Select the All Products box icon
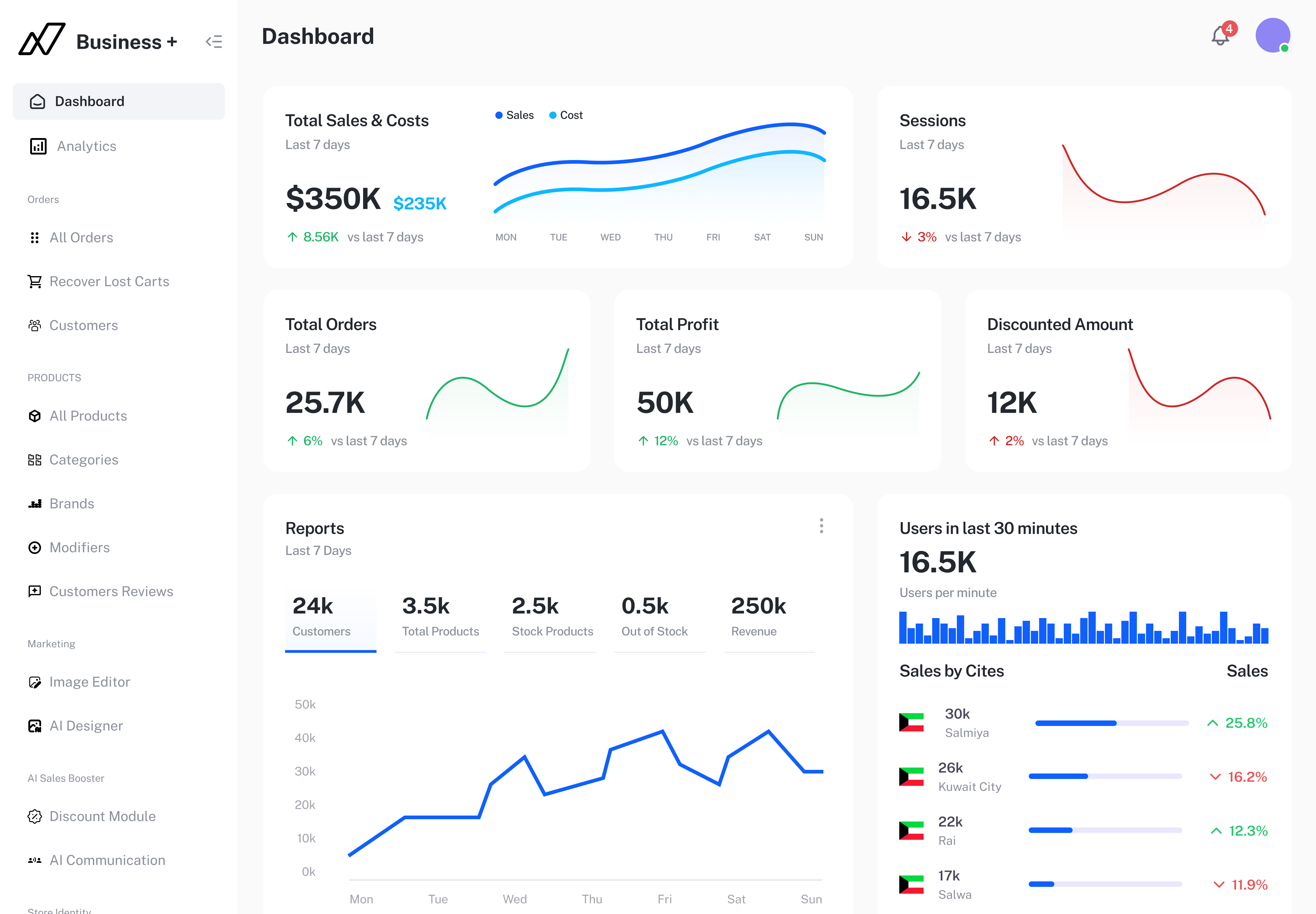Viewport: 1316px width, 914px height. 35,416
